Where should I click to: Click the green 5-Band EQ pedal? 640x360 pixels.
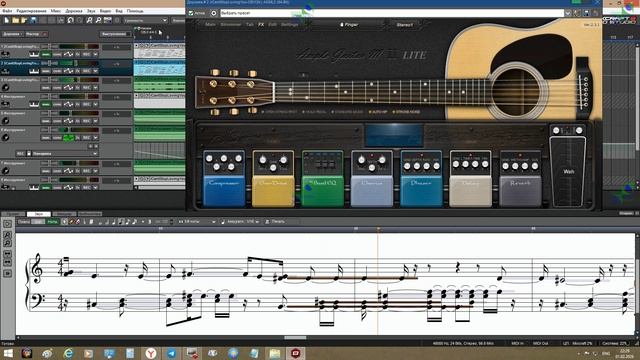tap(322, 178)
